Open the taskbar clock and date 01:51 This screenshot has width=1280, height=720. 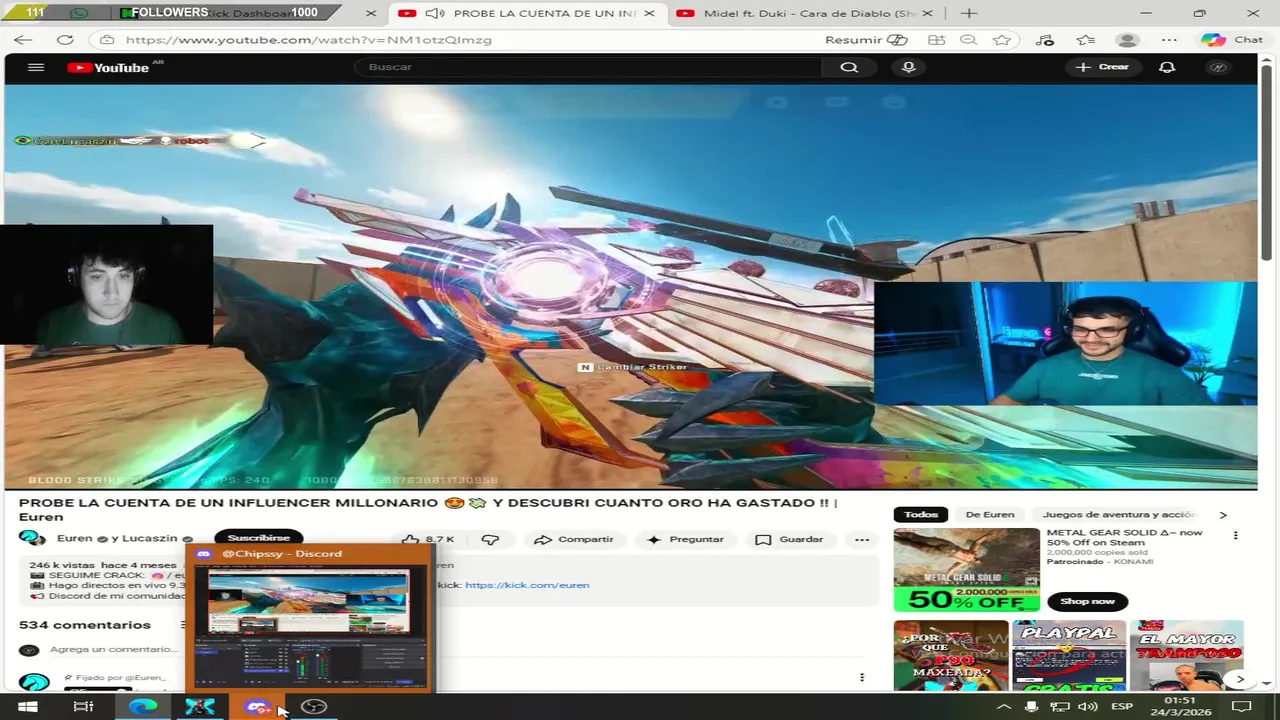coord(1180,707)
